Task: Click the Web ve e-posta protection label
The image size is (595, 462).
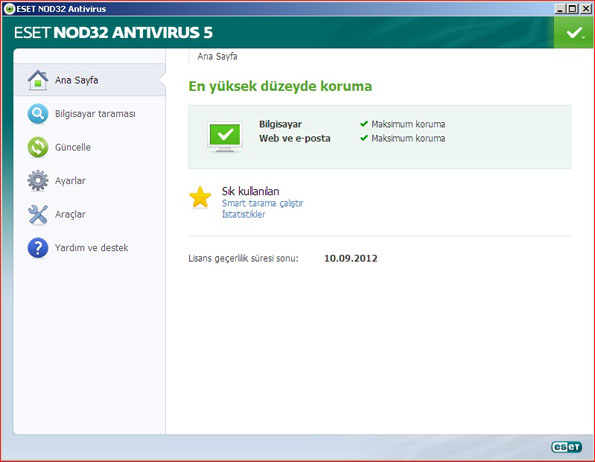Action: (x=294, y=138)
